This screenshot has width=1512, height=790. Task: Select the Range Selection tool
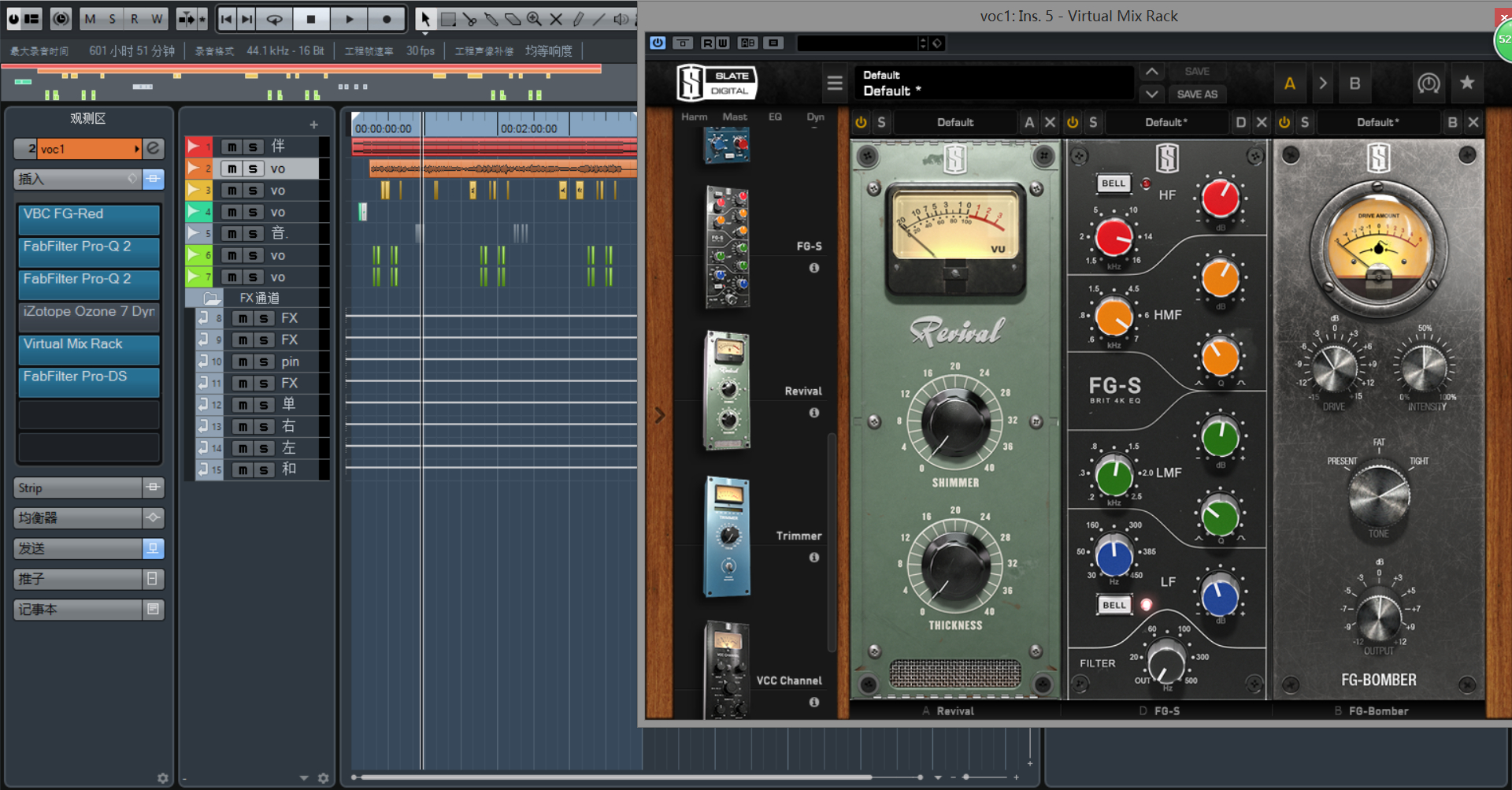(448, 19)
